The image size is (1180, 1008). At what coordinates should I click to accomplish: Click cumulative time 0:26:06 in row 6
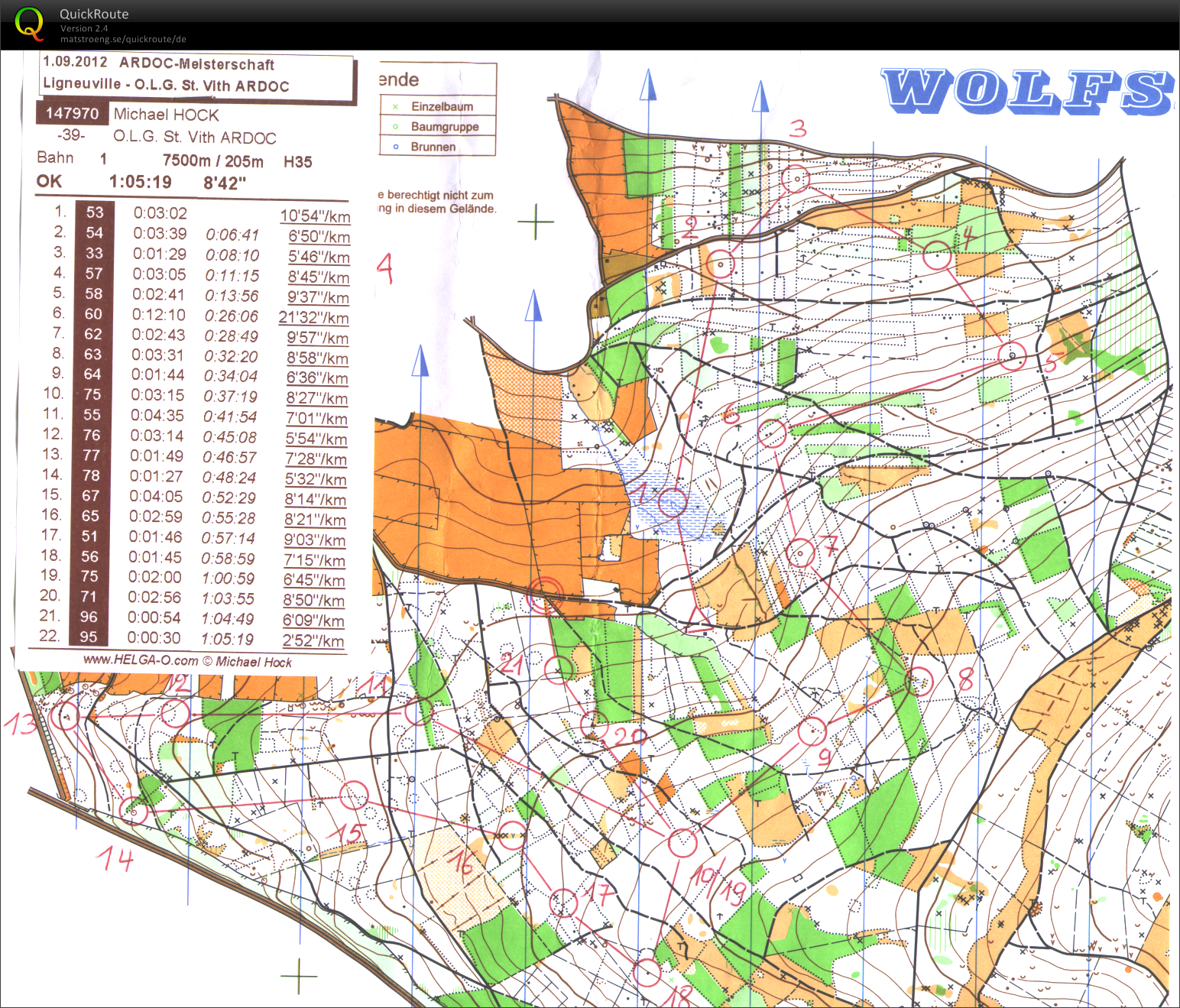coord(231,316)
